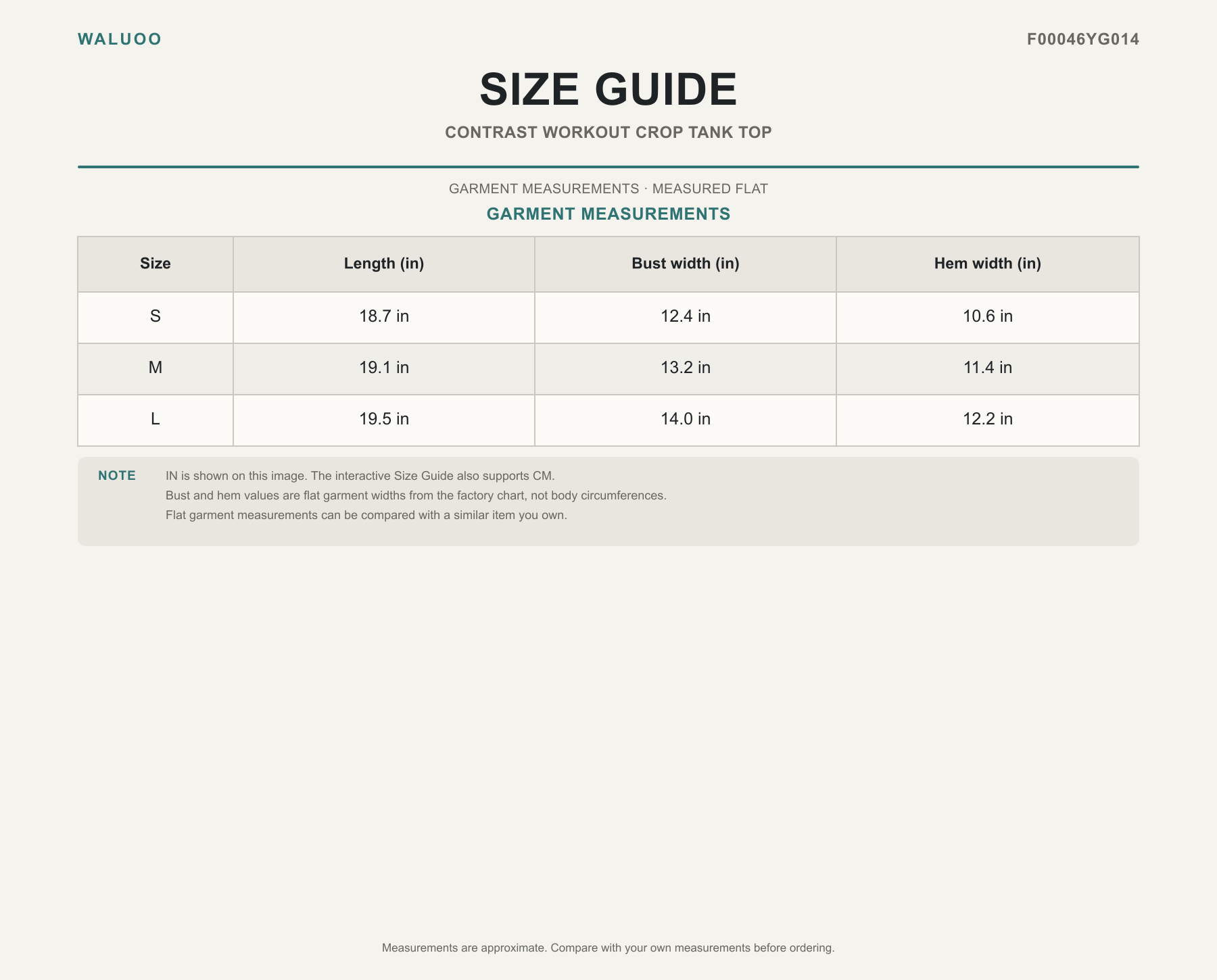Image resolution: width=1217 pixels, height=980 pixels.
Task: Click the 'Measurements are approximate' footer text
Action: [x=608, y=948]
